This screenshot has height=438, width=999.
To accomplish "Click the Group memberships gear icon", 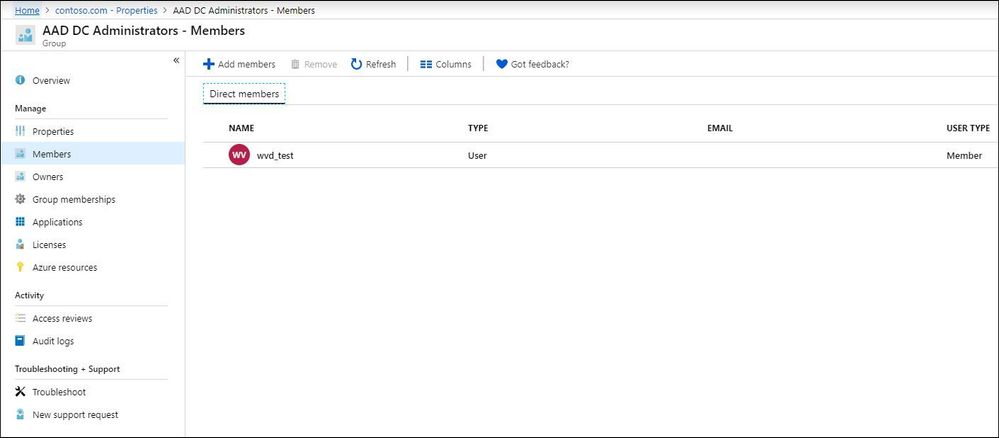I will 20,199.
